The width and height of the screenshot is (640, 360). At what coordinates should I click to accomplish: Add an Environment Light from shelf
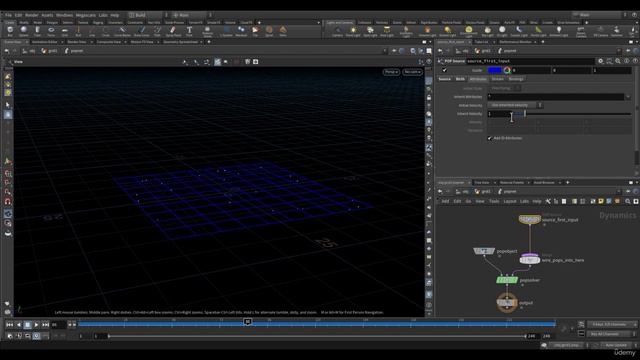click(469, 31)
